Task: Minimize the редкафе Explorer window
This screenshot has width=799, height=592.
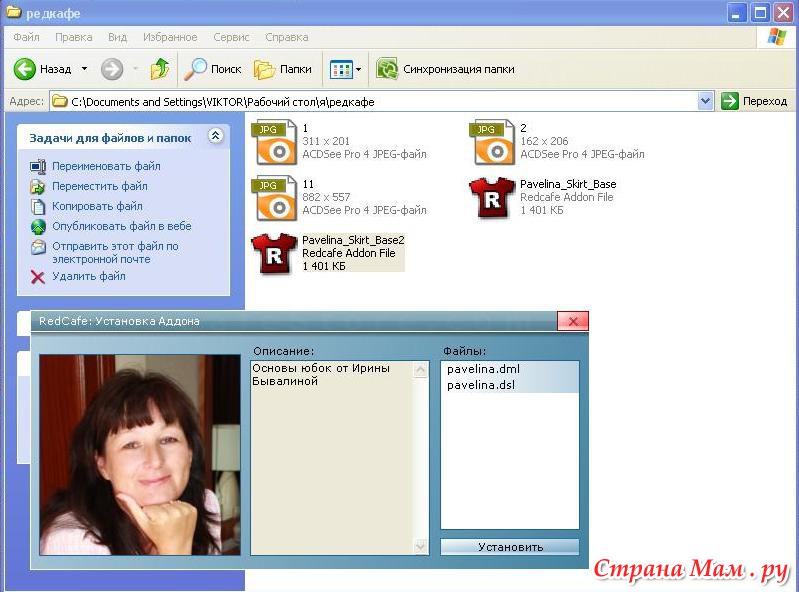Action: coord(736,12)
